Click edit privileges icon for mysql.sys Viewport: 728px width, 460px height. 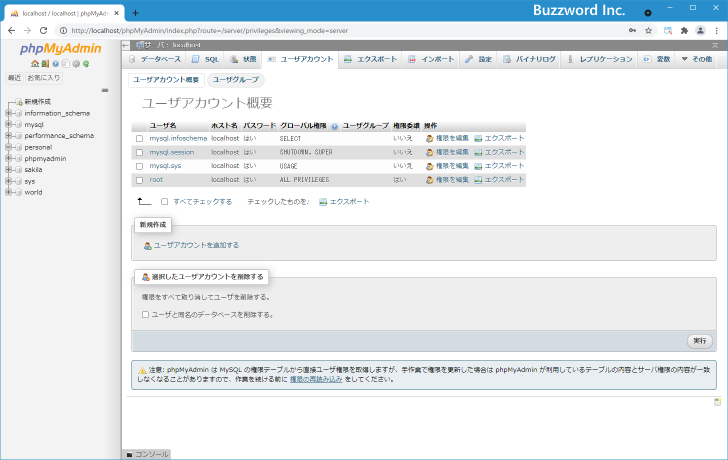[x=430, y=166]
